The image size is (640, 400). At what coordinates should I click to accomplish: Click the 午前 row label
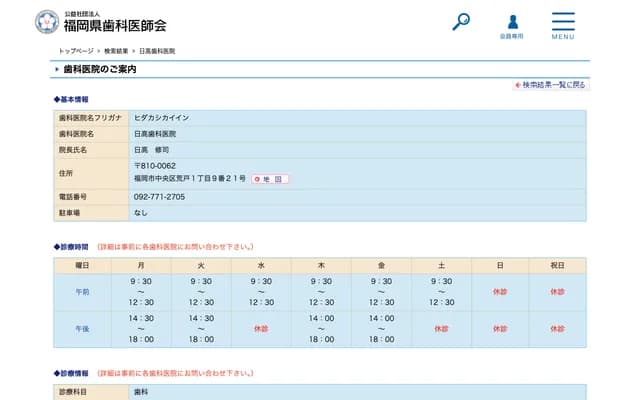(82, 292)
